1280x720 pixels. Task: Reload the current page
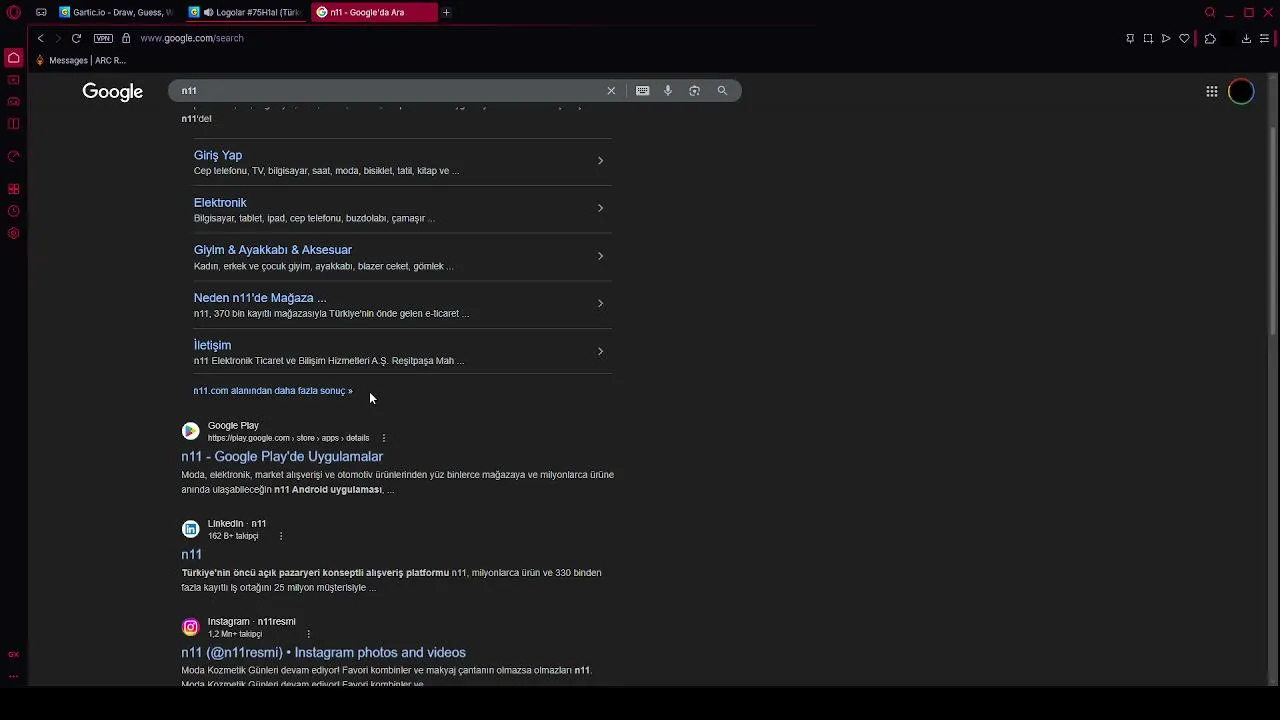pyautogui.click(x=76, y=38)
